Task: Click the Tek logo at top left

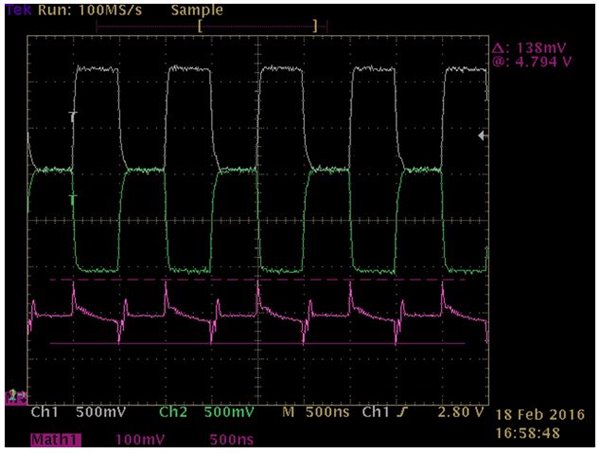Action: [x=18, y=10]
